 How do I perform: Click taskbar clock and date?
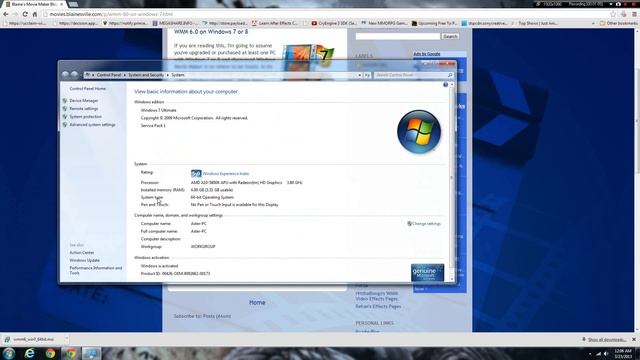[623, 353]
